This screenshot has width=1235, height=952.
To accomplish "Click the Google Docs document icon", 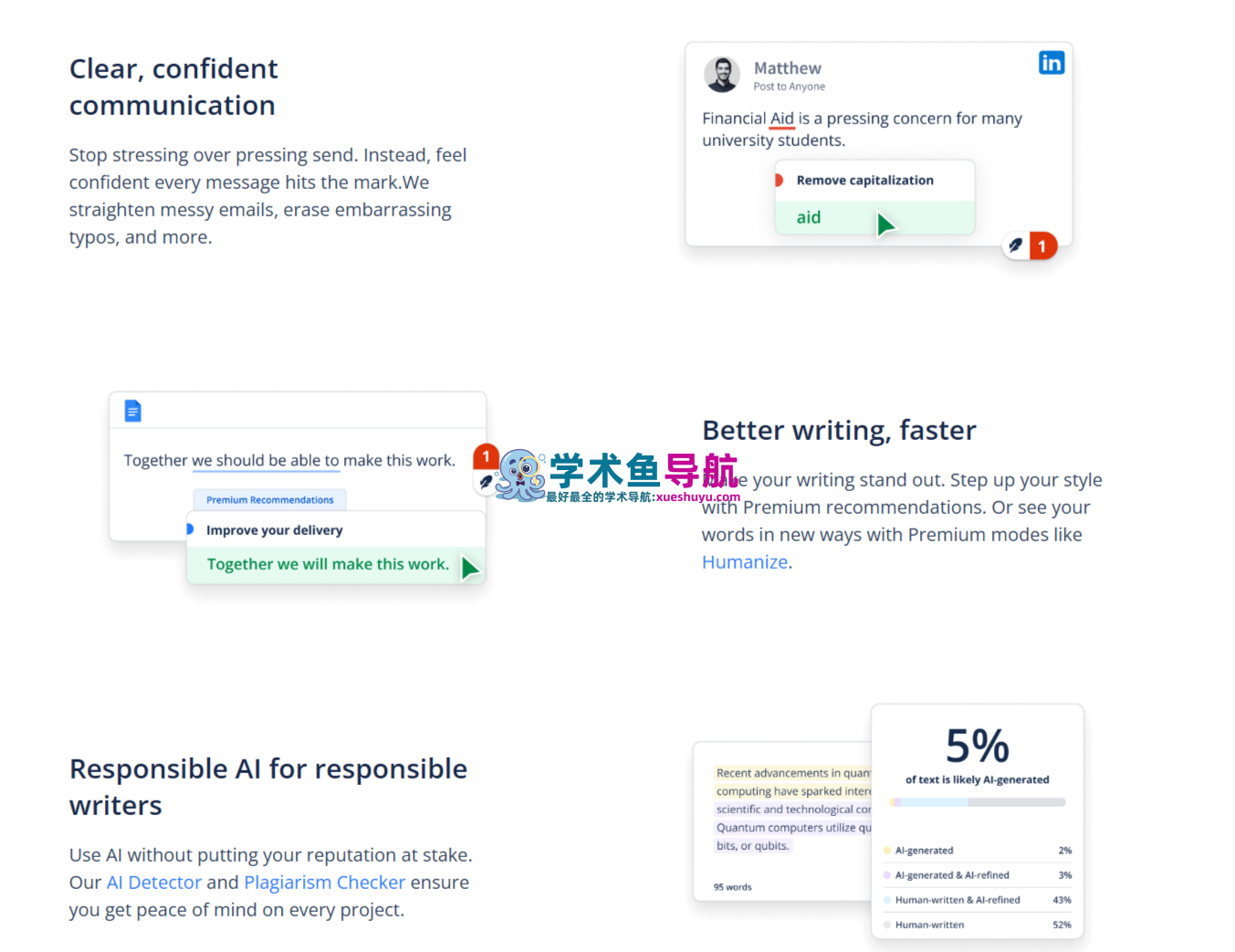I will 133,411.
